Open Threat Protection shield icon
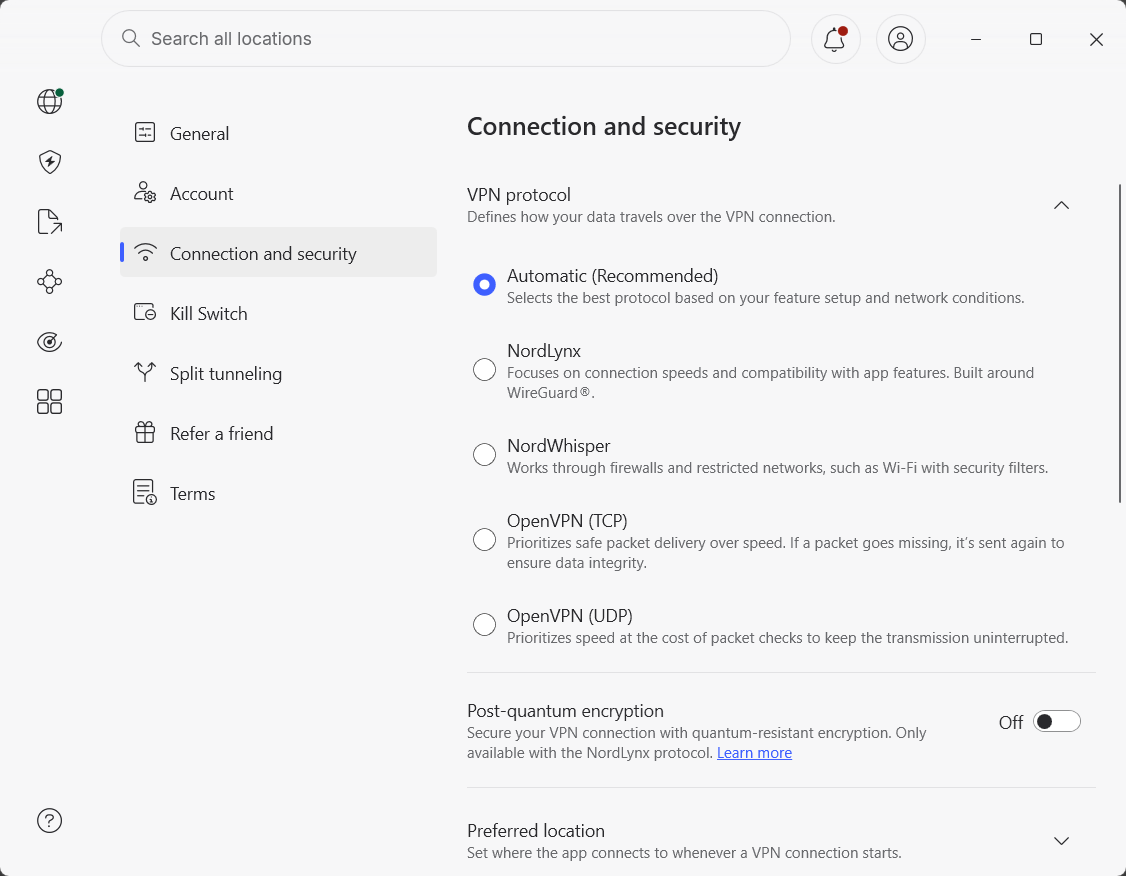1126x876 pixels. [x=50, y=162]
